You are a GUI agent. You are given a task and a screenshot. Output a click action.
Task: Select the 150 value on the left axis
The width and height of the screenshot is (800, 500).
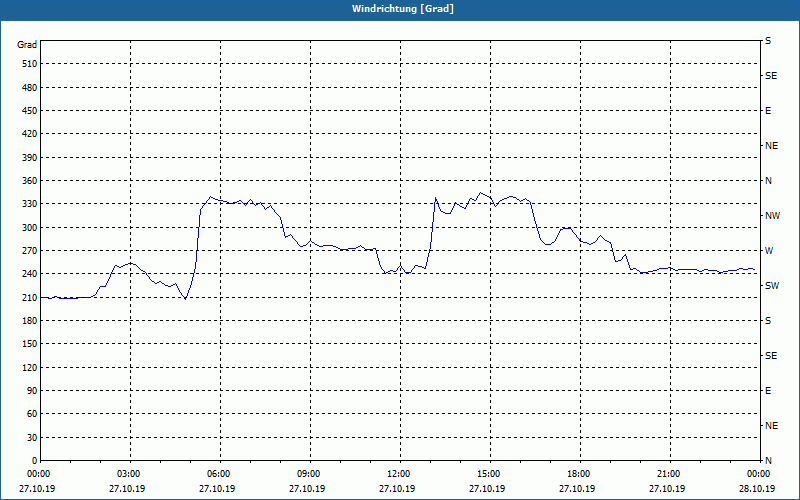(x=29, y=344)
